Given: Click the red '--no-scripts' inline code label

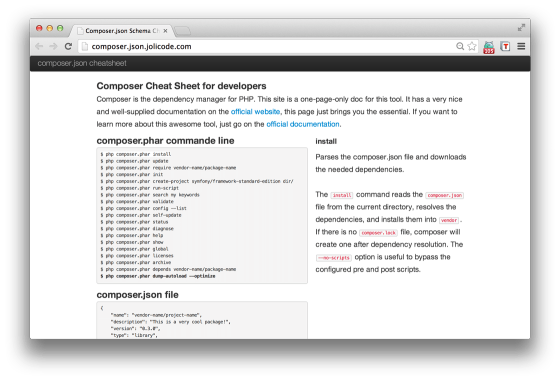Looking at the screenshot, I should [334, 258].
